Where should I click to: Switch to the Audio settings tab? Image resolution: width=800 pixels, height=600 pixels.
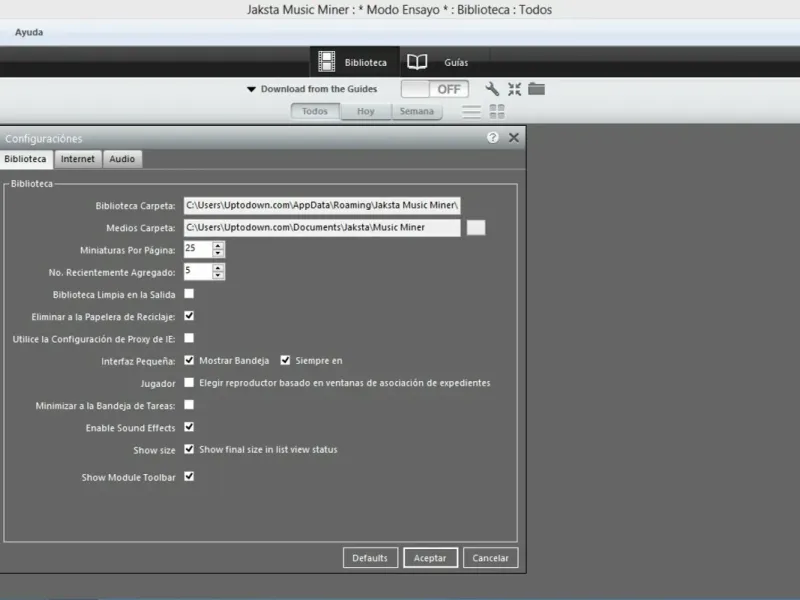tap(122, 159)
